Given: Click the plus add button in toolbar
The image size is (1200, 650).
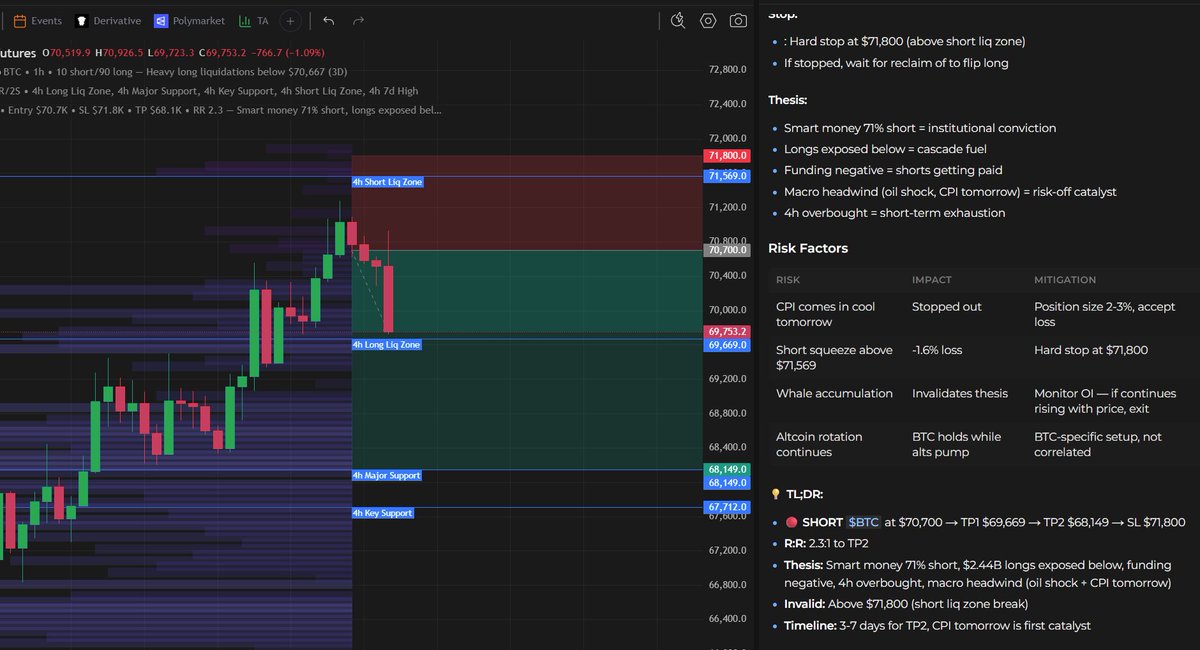Looking at the screenshot, I should tap(289, 20).
